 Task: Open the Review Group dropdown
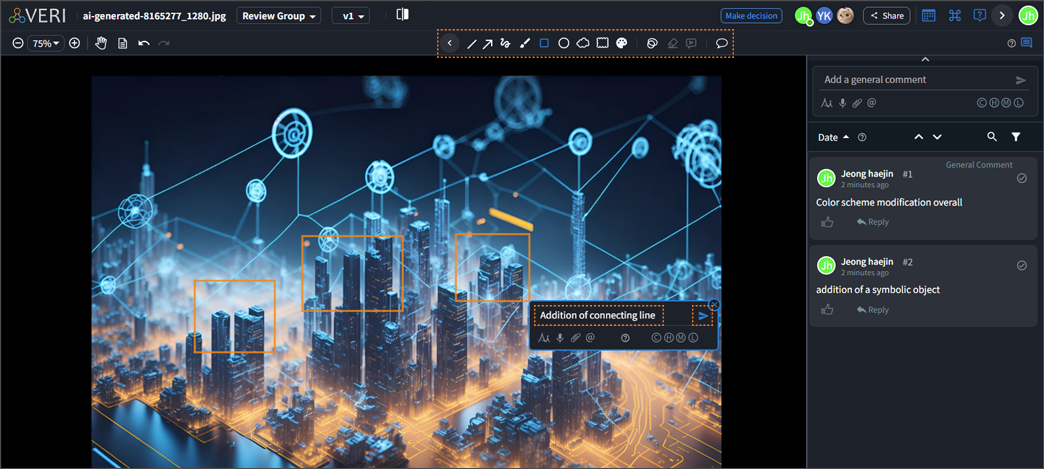(279, 16)
